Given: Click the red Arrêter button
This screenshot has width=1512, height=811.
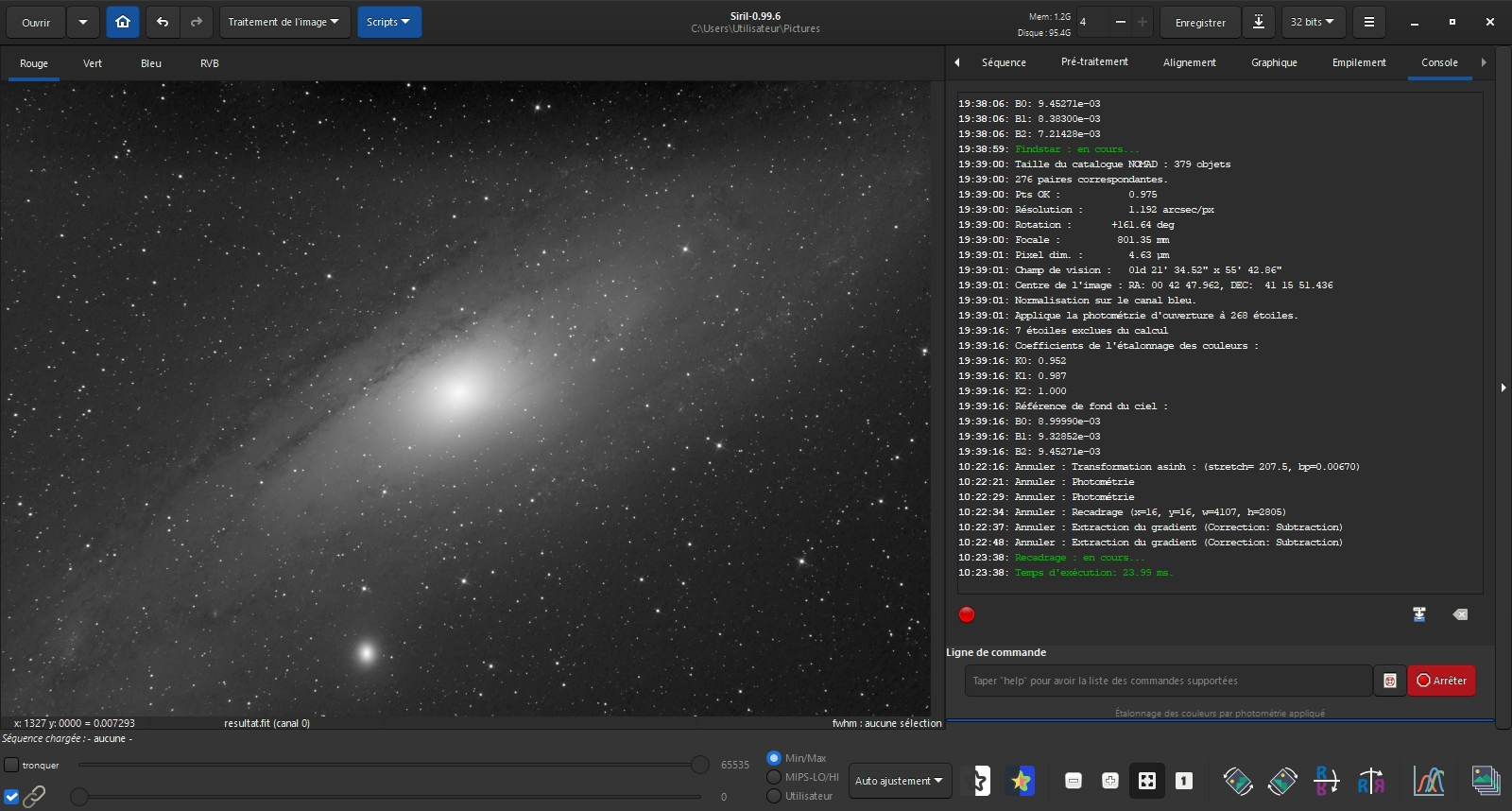Looking at the screenshot, I should tap(1441, 681).
